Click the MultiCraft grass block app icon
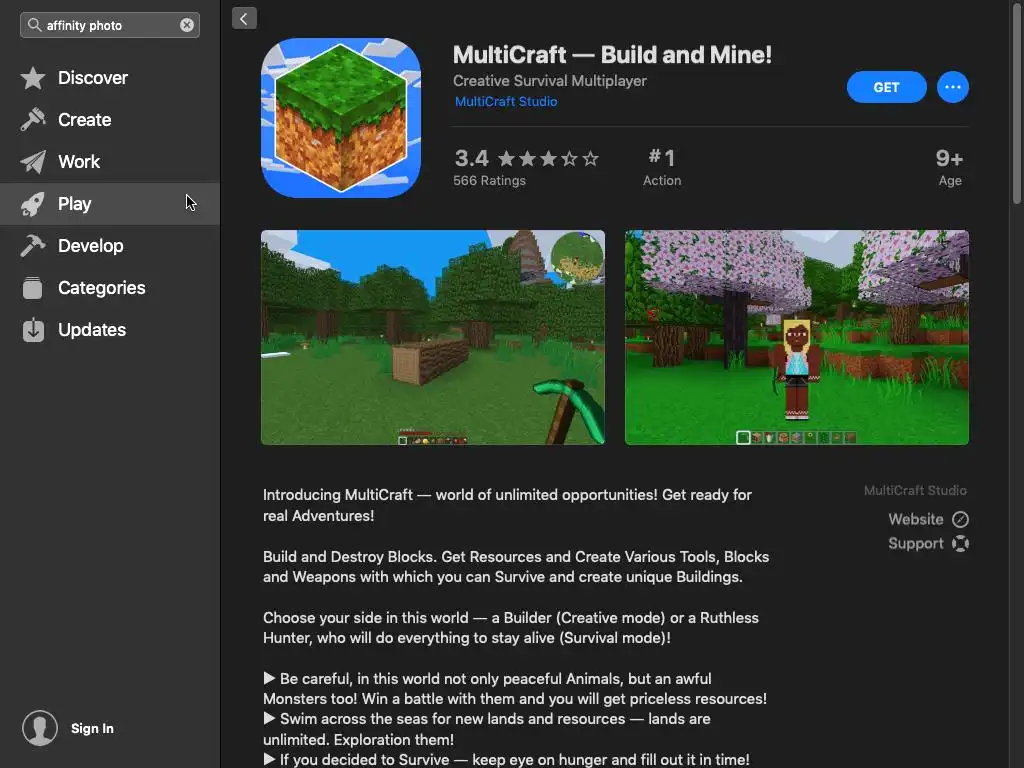 341,118
